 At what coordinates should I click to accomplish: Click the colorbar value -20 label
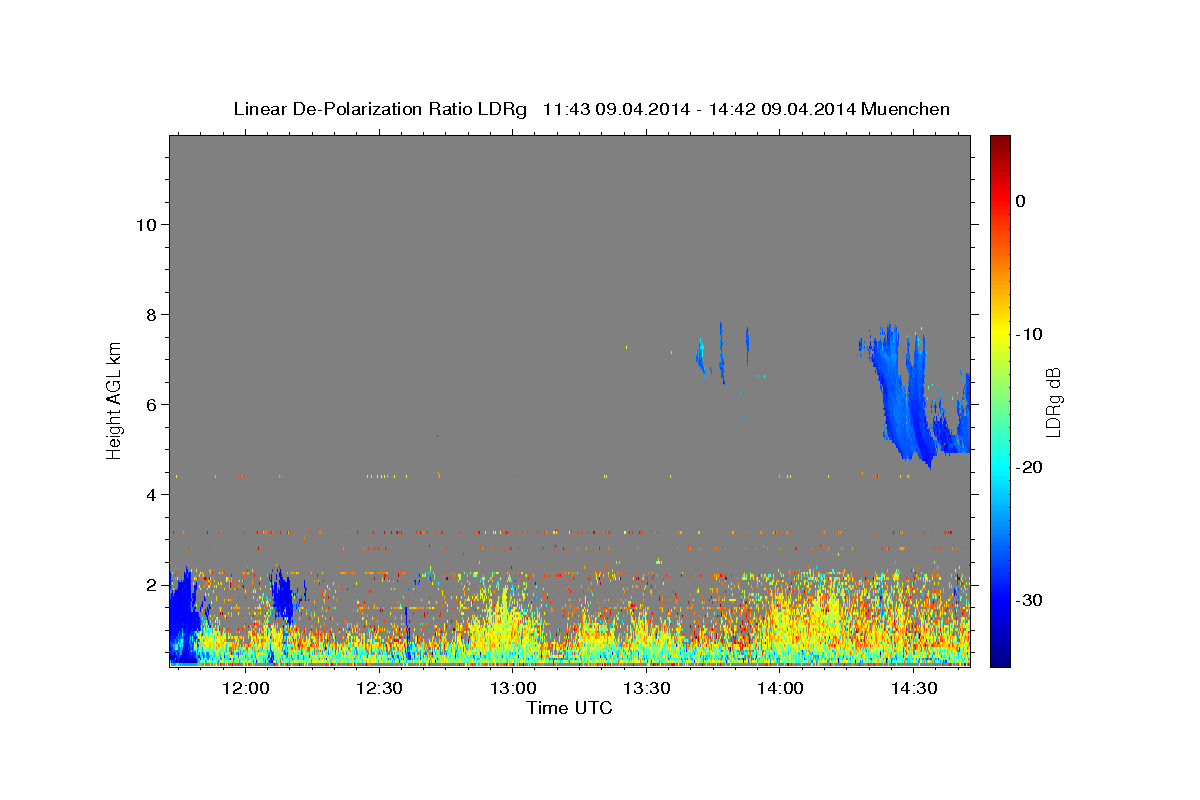pyautogui.click(x=1029, y=467)
